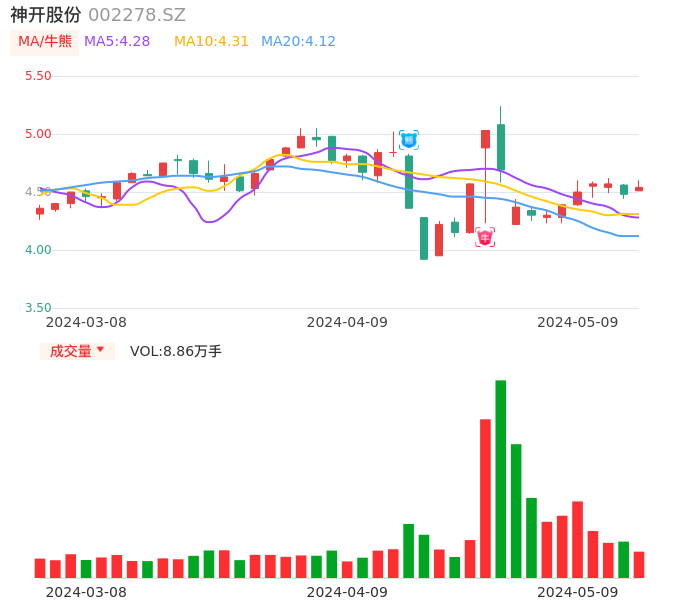Toggle the MA20 moving average line
The height and width of the screenshot is (606, 686).
pyautogui.click(x=298, y=42)
